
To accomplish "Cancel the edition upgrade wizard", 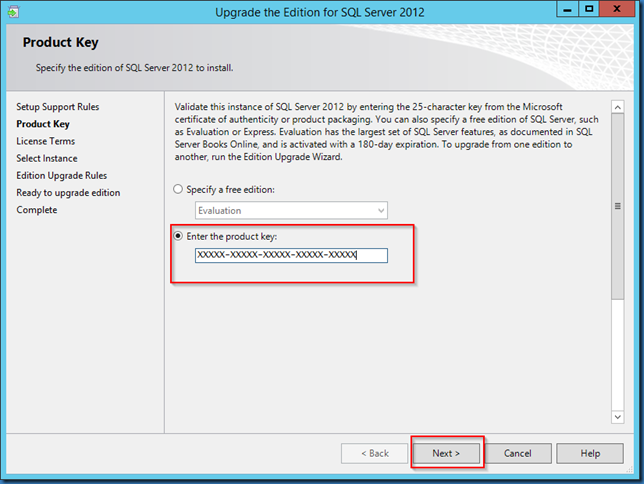I will pos(518,453).
